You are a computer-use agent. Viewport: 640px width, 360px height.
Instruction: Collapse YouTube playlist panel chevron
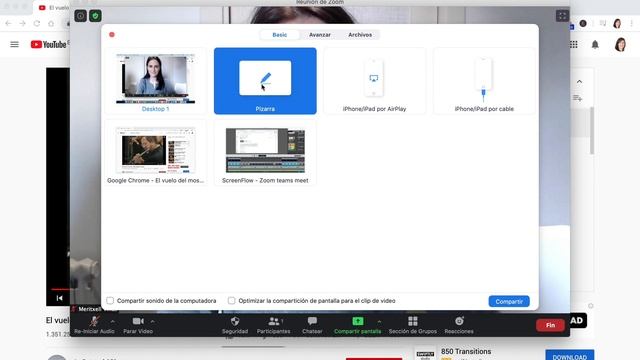579,82
